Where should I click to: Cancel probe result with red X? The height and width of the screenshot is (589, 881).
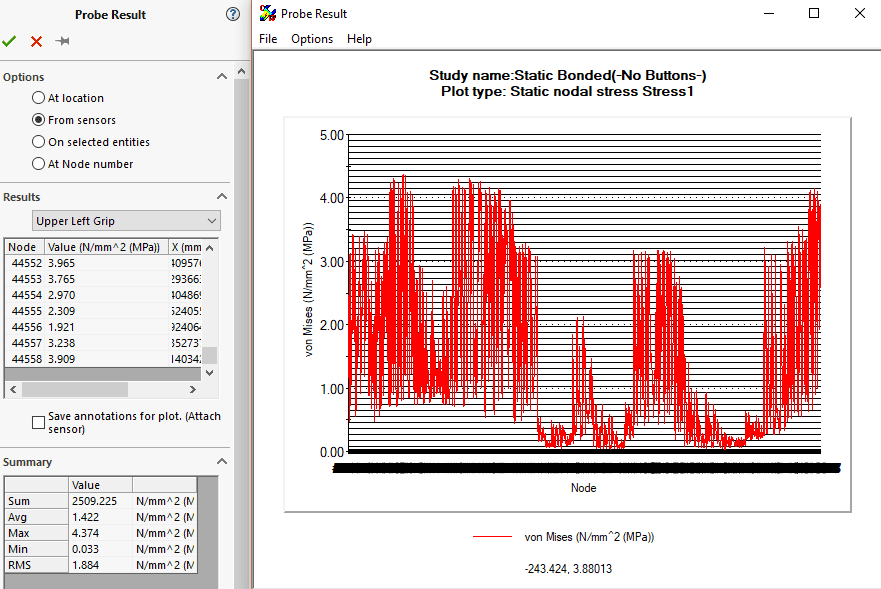pyautogui.click(x=37, y=41)
